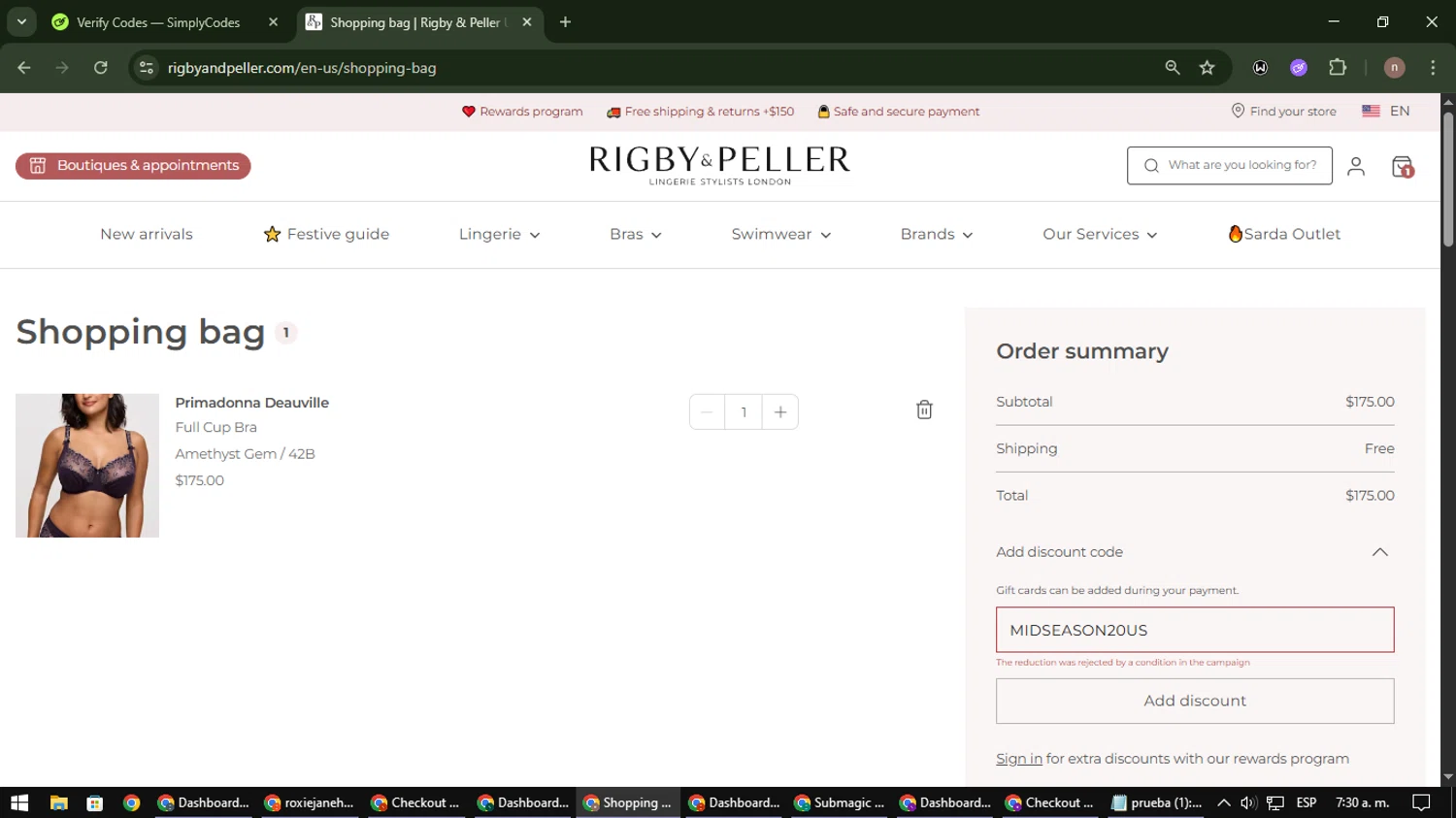This screenshot has height=818, width=1456.
Task: Collapse the Add discount code section
Action: click(x=1379, y=552)
